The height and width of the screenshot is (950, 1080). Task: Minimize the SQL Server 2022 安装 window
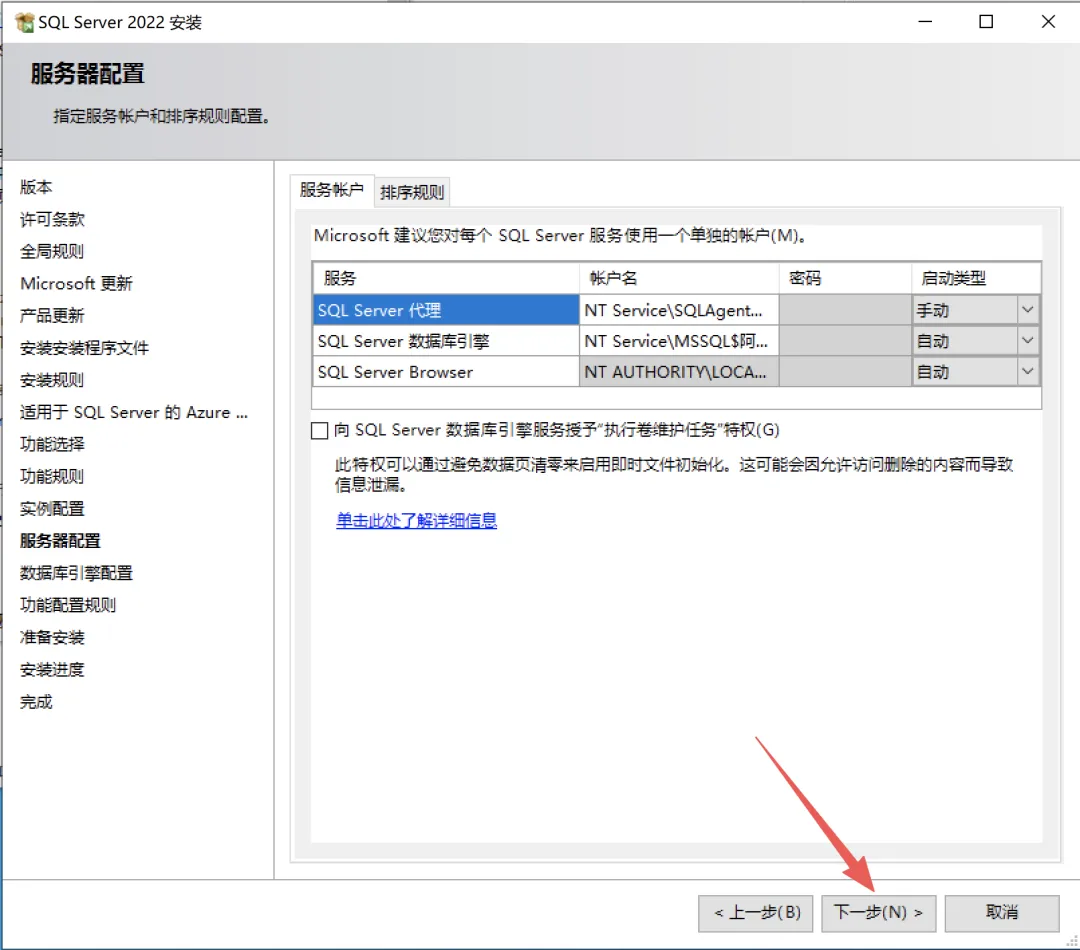[925, 22]
